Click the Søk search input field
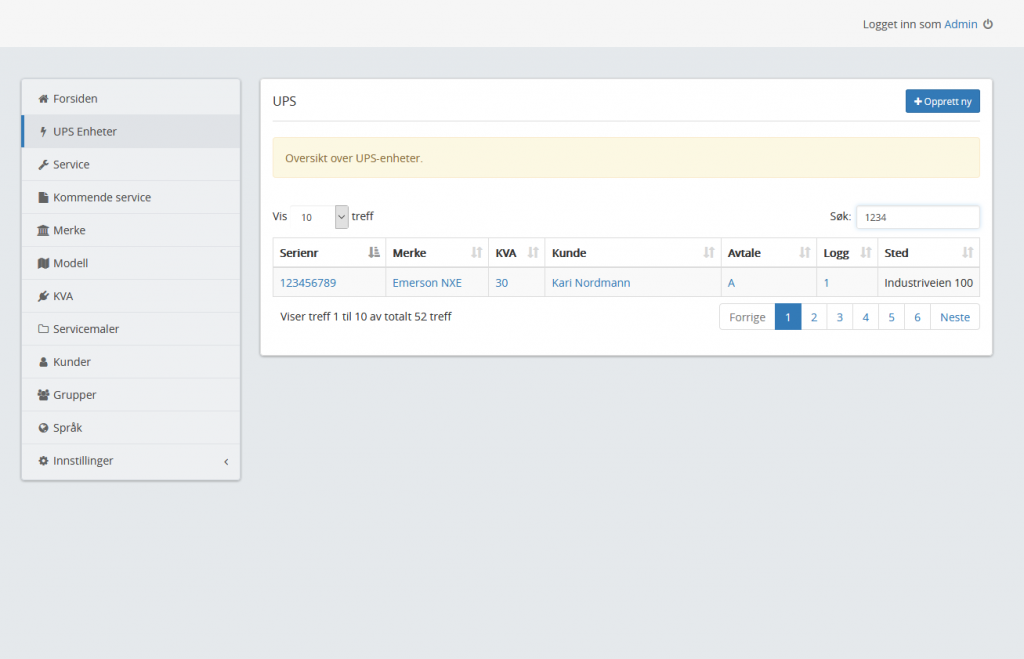Image resolution: width=1024 pixels, height=659 pixels. point(917,217)
